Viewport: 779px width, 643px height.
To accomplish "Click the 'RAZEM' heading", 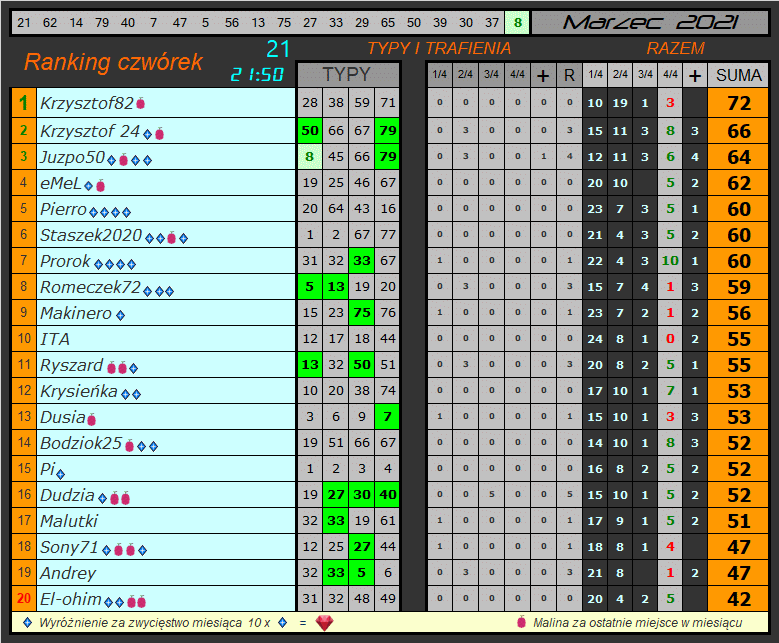I will (x=675, y=48).
